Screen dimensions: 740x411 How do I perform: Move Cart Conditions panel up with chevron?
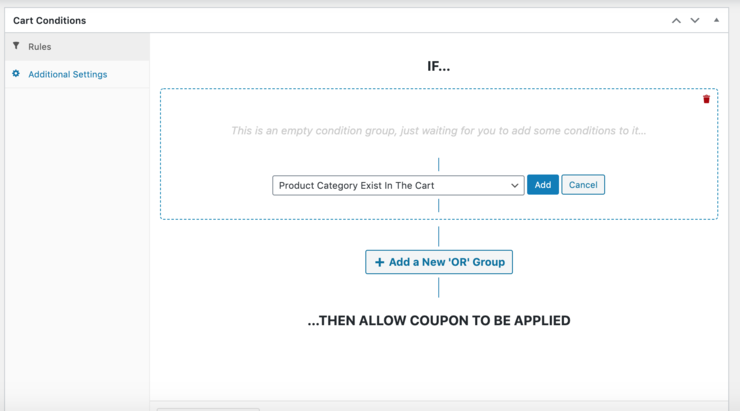(x=676, y=20)
